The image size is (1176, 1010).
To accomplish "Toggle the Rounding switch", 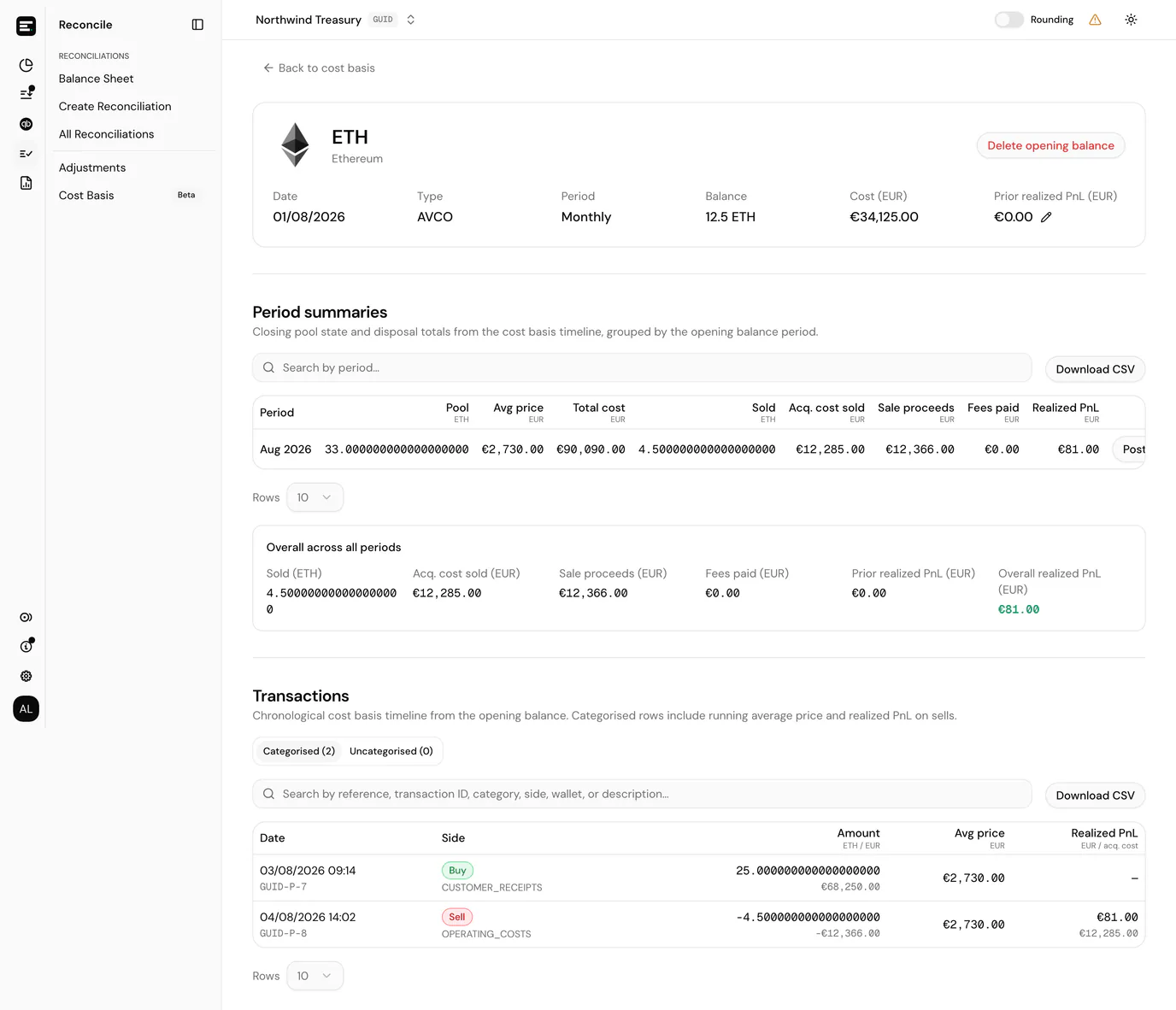I will coord(1009,20).
